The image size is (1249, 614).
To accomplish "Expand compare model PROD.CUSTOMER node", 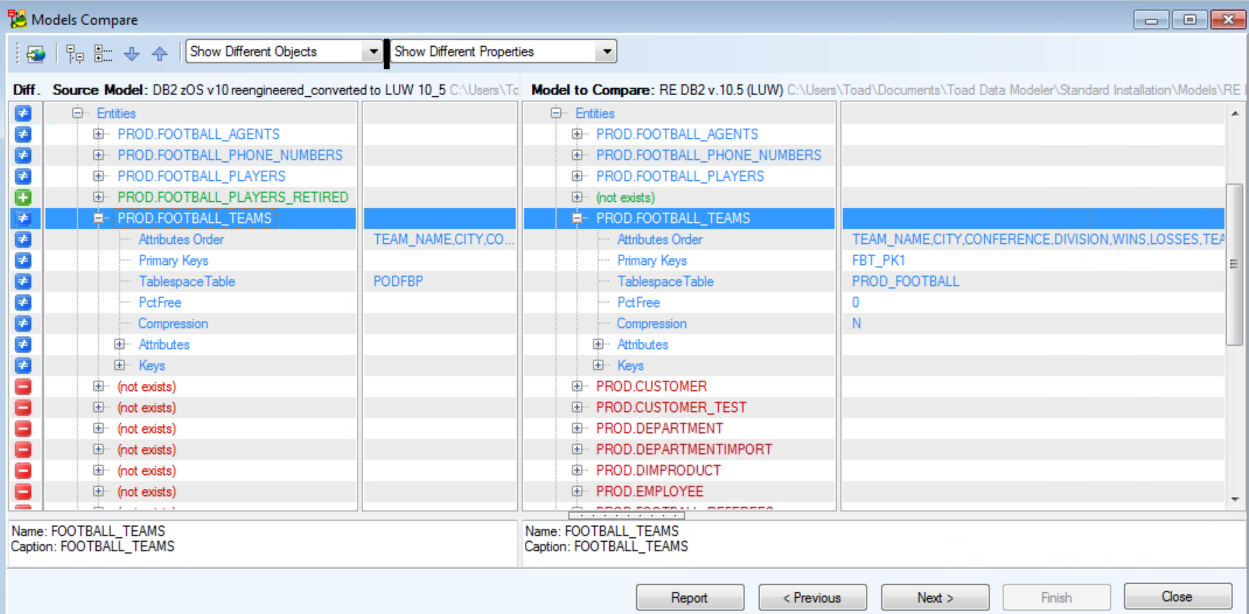I will coord(577,386).
